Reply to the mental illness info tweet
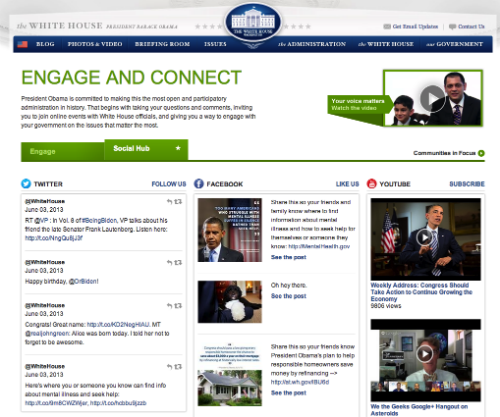Viewport: 500px width, 417px height. (169, 367)
